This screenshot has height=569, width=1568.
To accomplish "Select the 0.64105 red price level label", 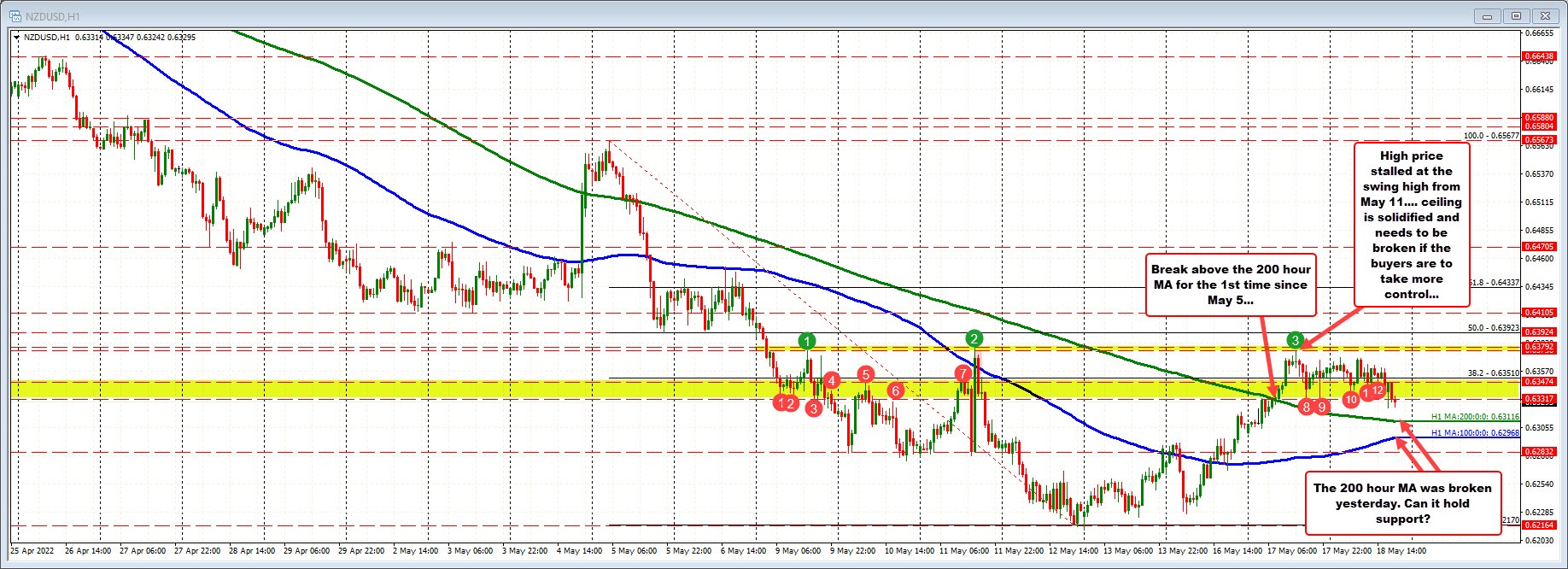I will [1539, 313].
